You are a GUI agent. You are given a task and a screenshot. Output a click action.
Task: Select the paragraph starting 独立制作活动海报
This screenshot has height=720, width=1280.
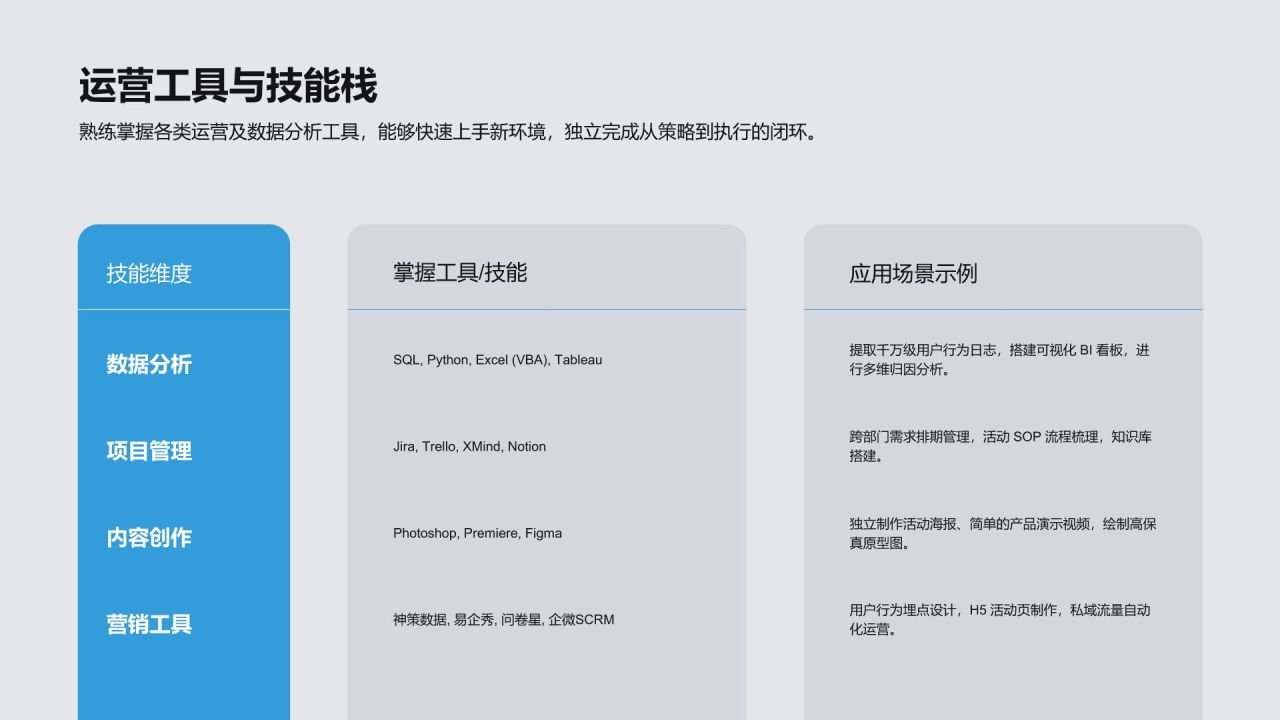point(1002,533)
